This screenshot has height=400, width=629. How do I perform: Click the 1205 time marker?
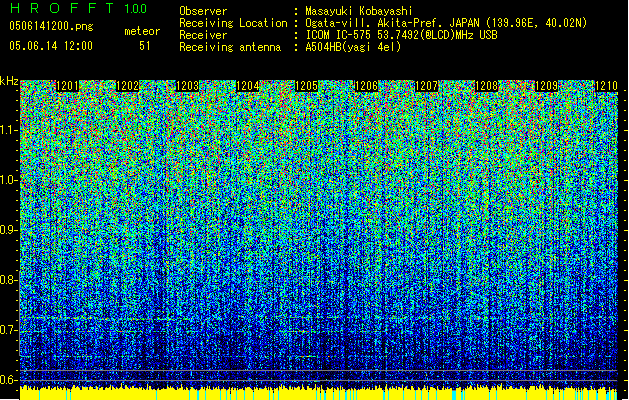[306, 86]
